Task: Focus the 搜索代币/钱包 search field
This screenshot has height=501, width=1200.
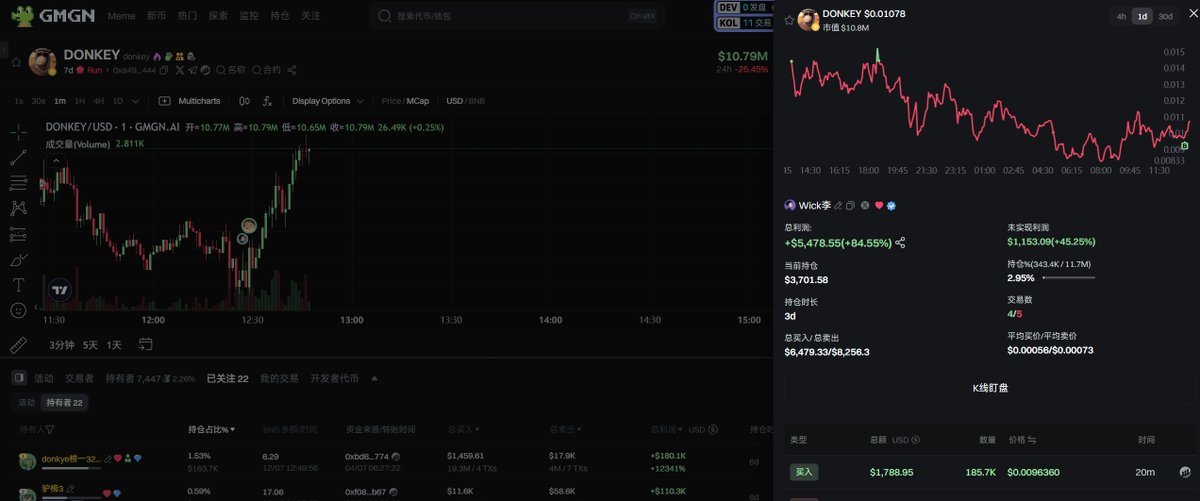Action: coord(514,16)
